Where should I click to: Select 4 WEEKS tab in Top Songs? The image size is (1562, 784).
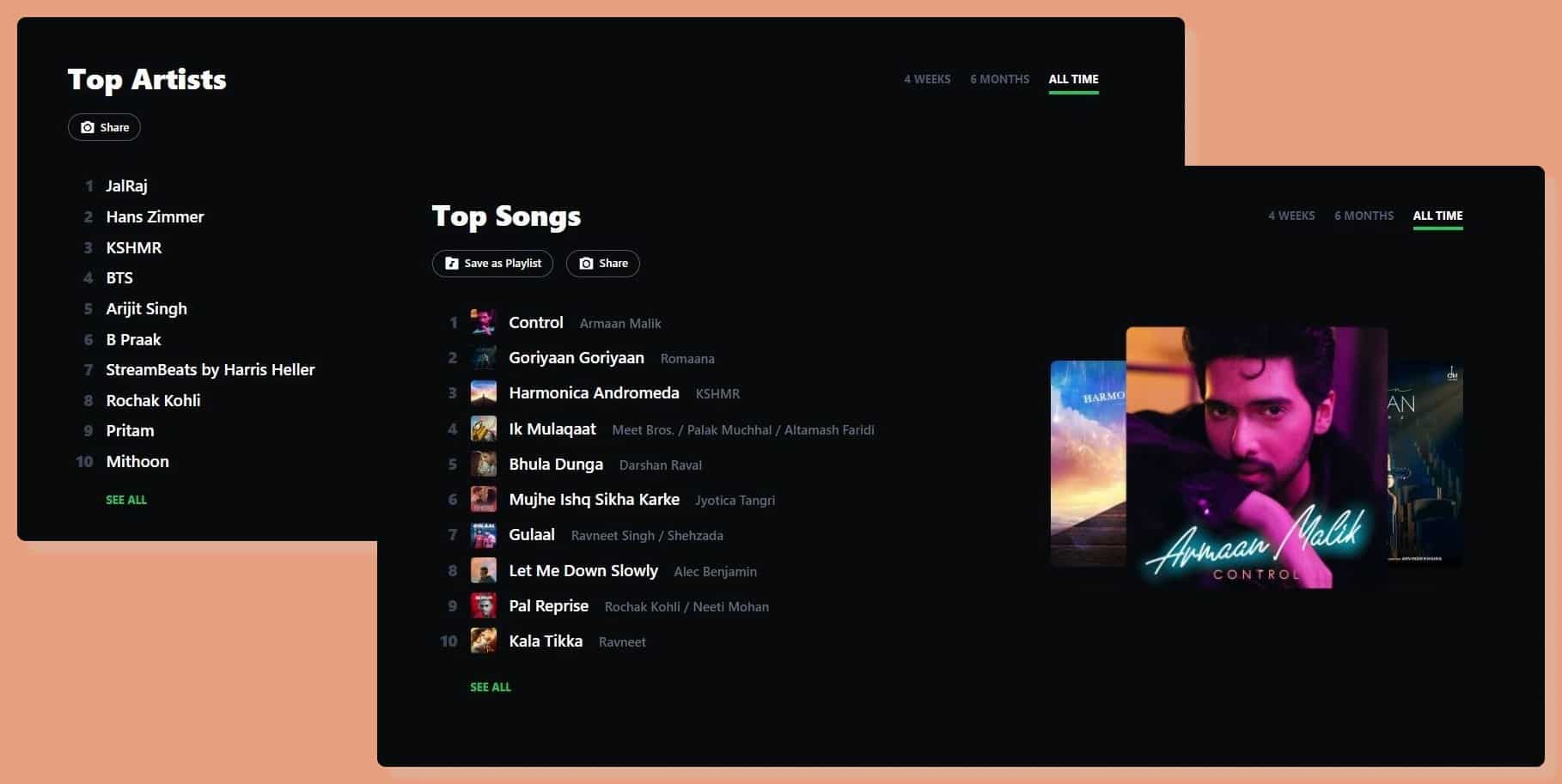point(1291,216)
